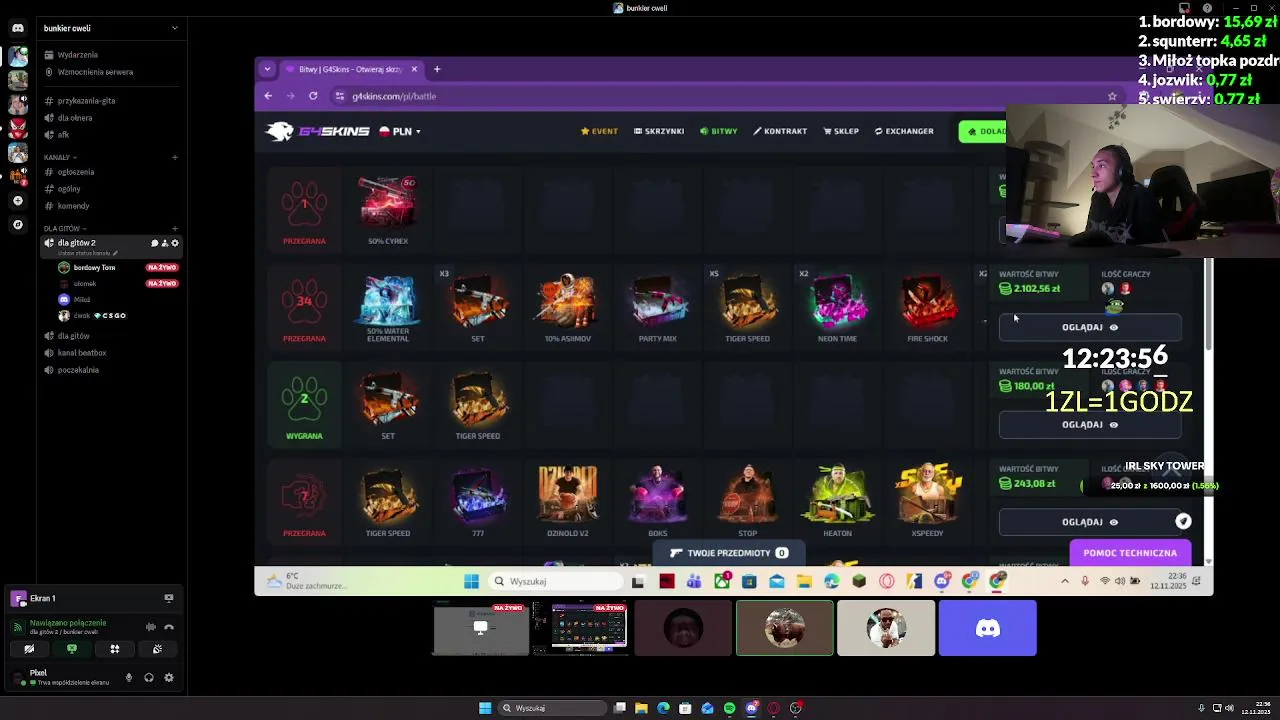Open invite icon for dla gitów 2
The width and height of the screenshot is (1280, 720).
tap(165, 243)
